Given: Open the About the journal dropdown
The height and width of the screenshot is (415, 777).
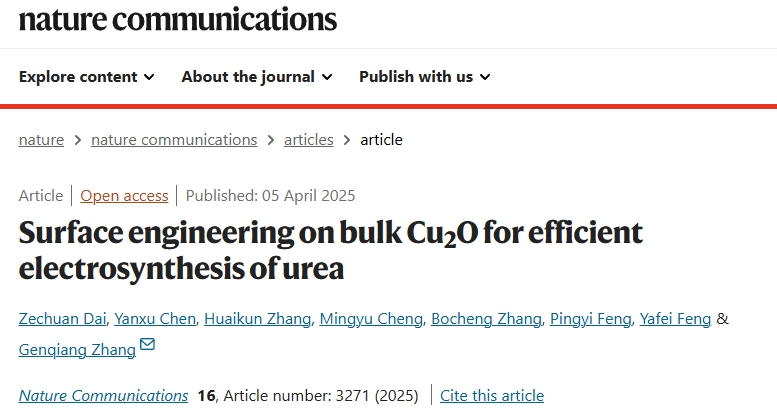Looking at the screenshot, I should click(x=257, y=77).
